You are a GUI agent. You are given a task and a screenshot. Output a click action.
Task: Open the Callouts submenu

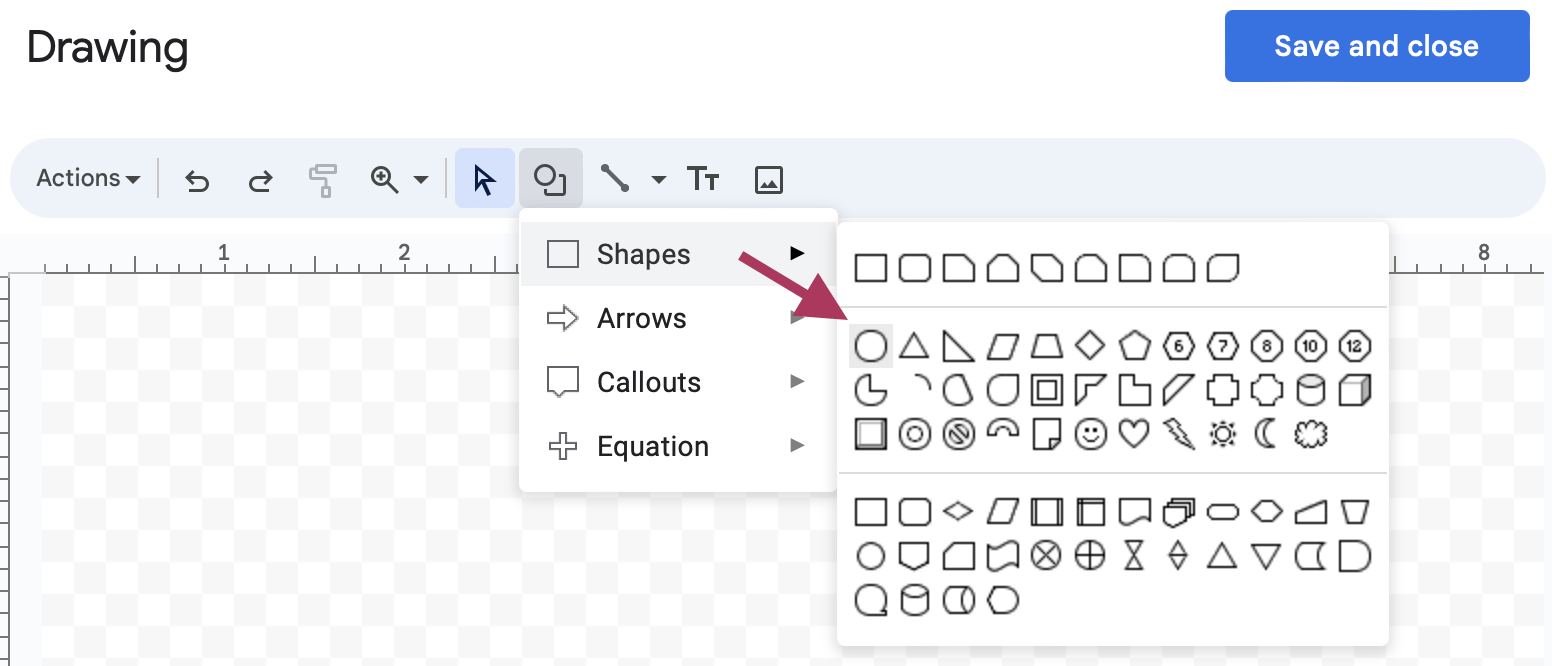pos(649,382)
